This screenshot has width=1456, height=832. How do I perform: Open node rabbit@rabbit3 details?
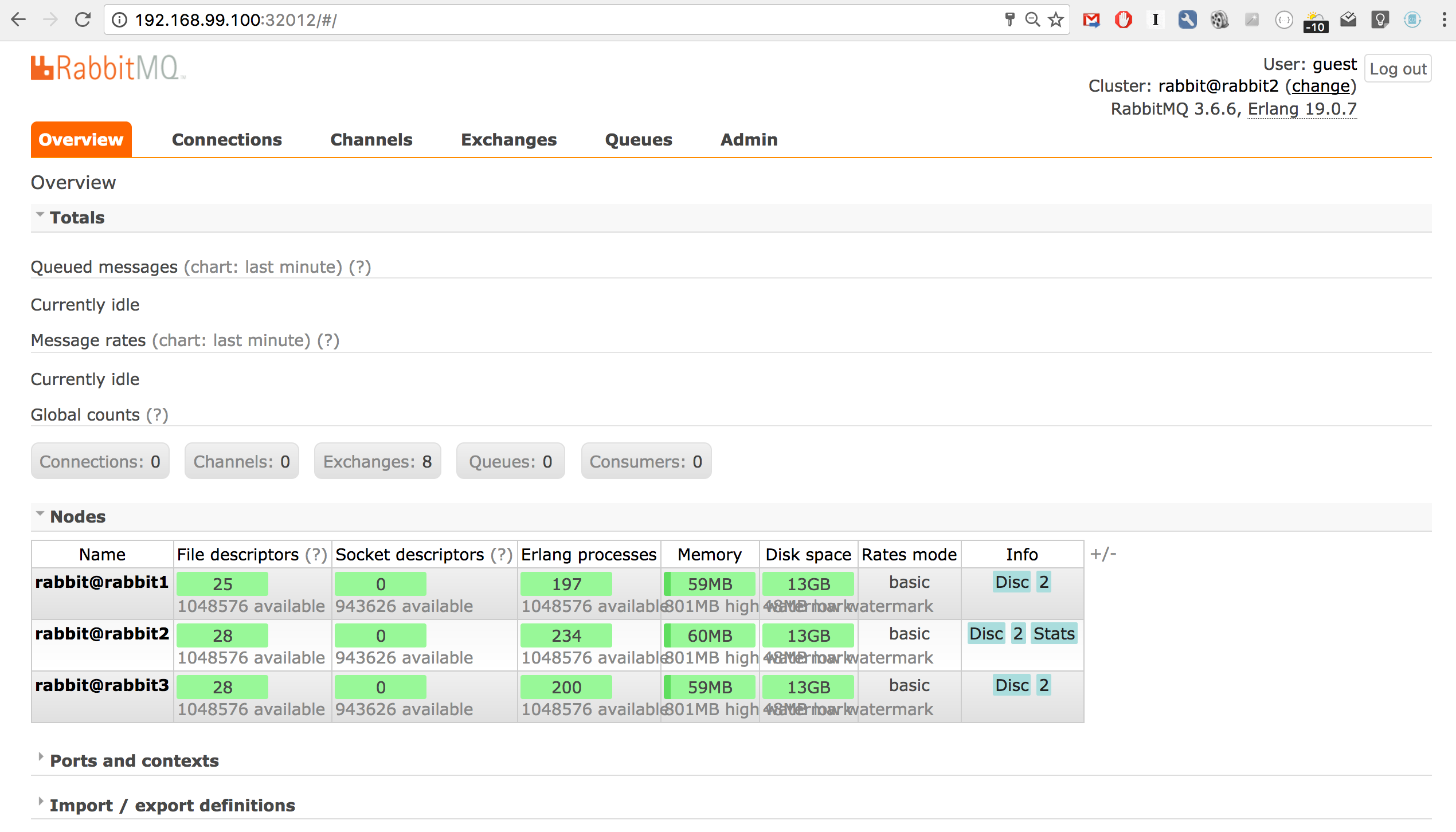102,685
